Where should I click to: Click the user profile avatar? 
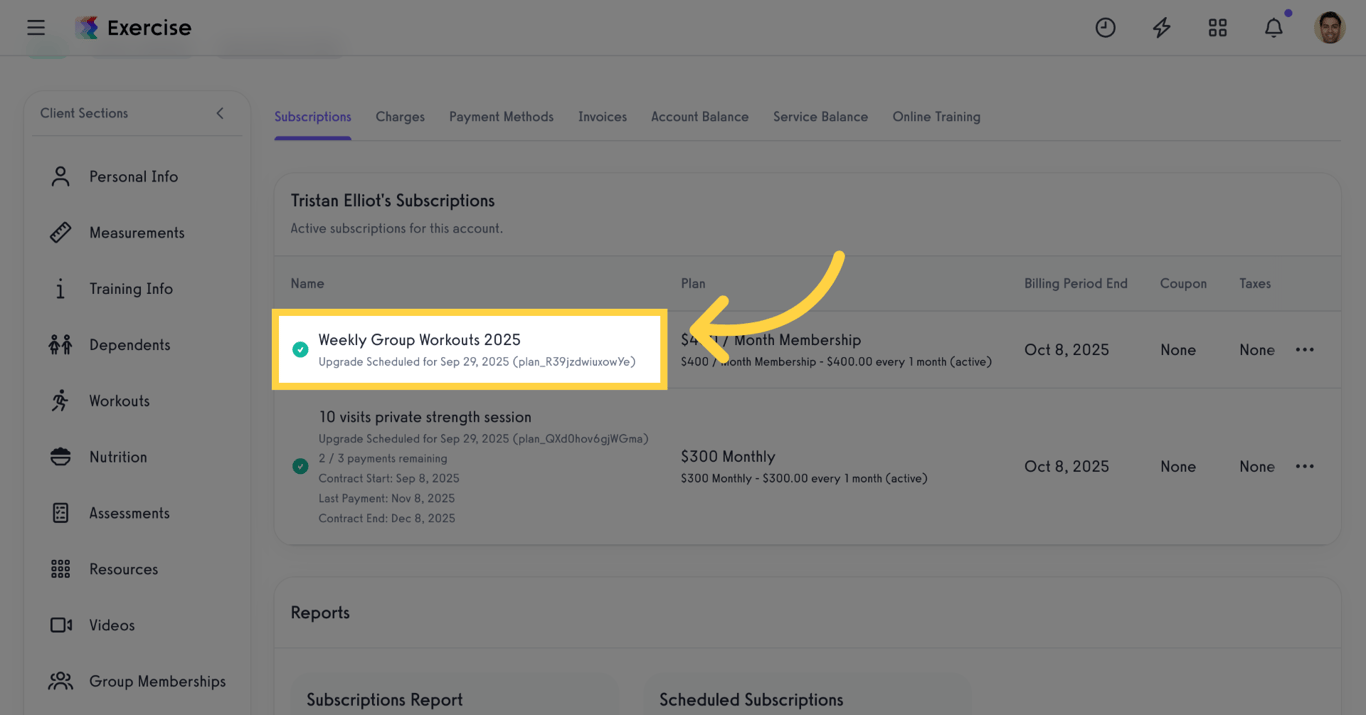click(x=1329, y=28)
